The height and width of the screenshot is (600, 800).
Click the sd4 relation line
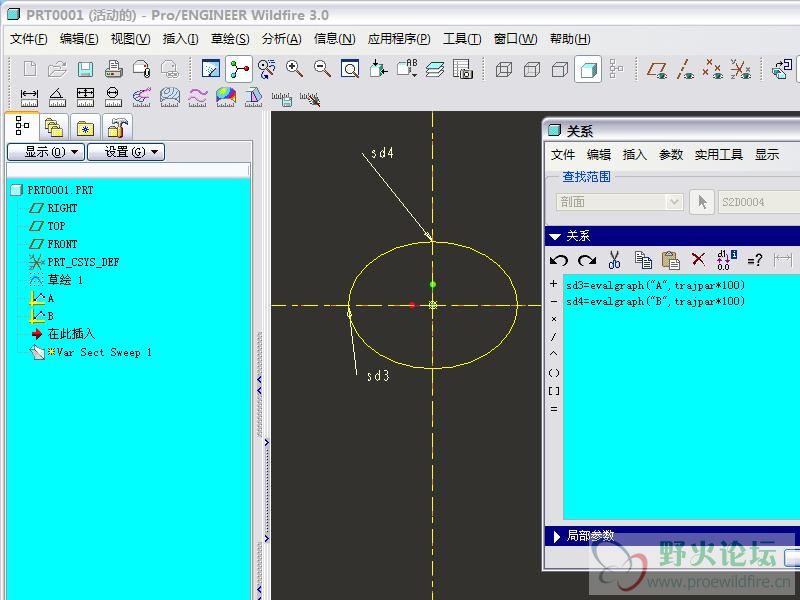tap(655, 302)
